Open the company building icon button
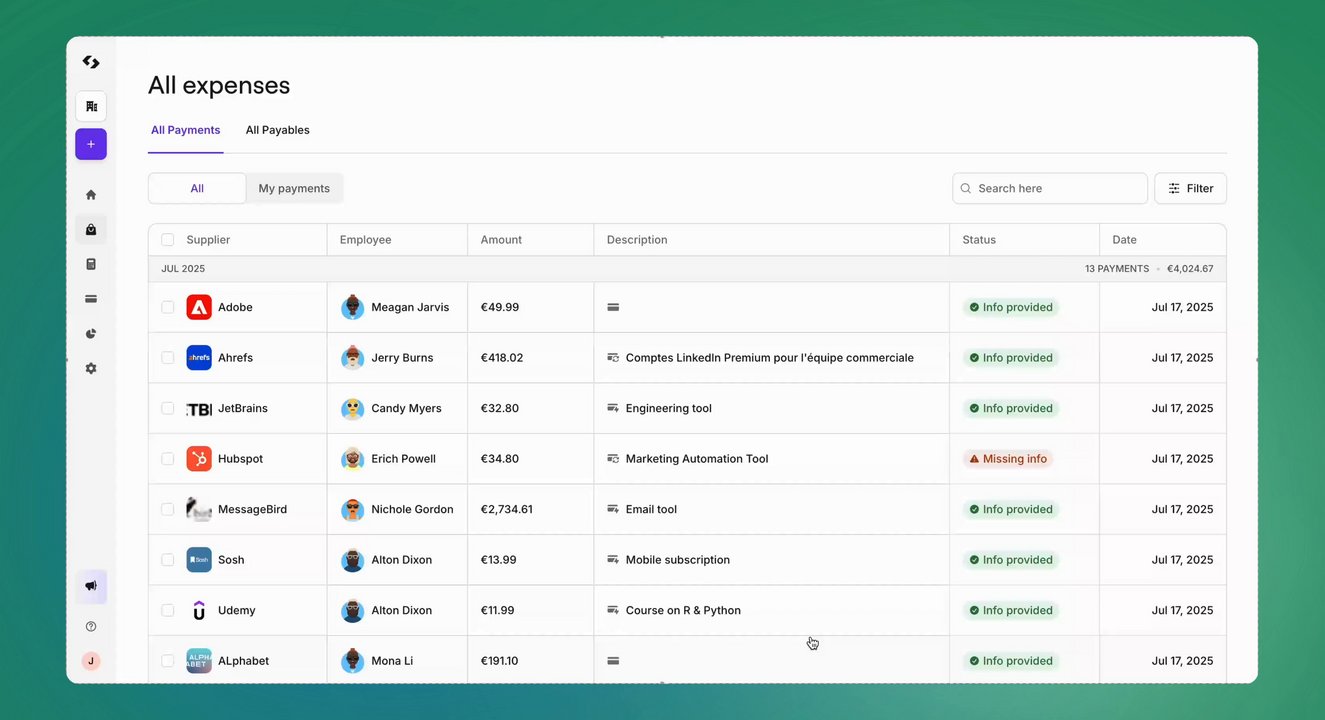This screenshot has height=720, width=1325. coord(91,106)
